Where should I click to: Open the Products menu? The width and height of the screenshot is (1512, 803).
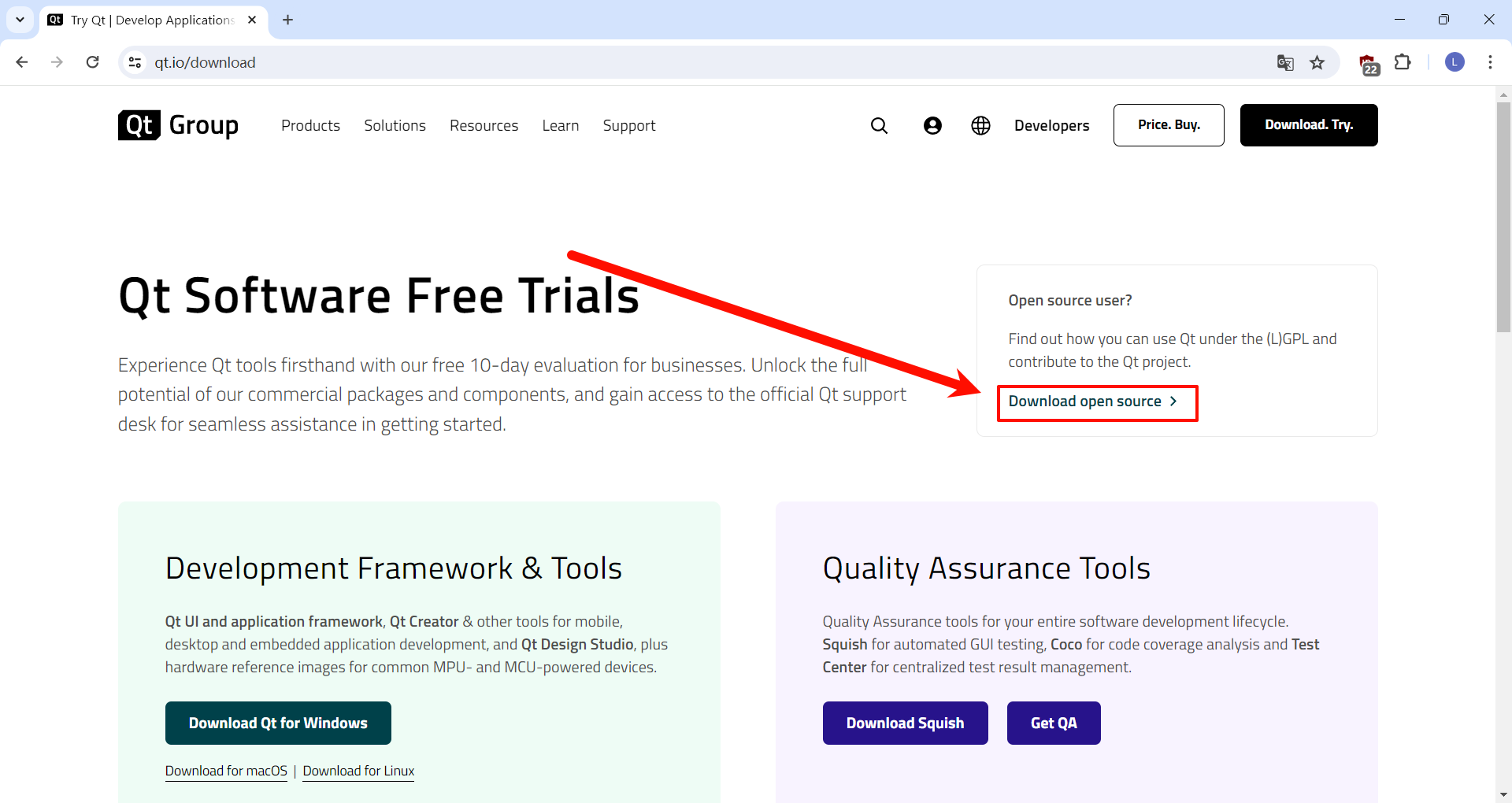[x=310, y=126]
